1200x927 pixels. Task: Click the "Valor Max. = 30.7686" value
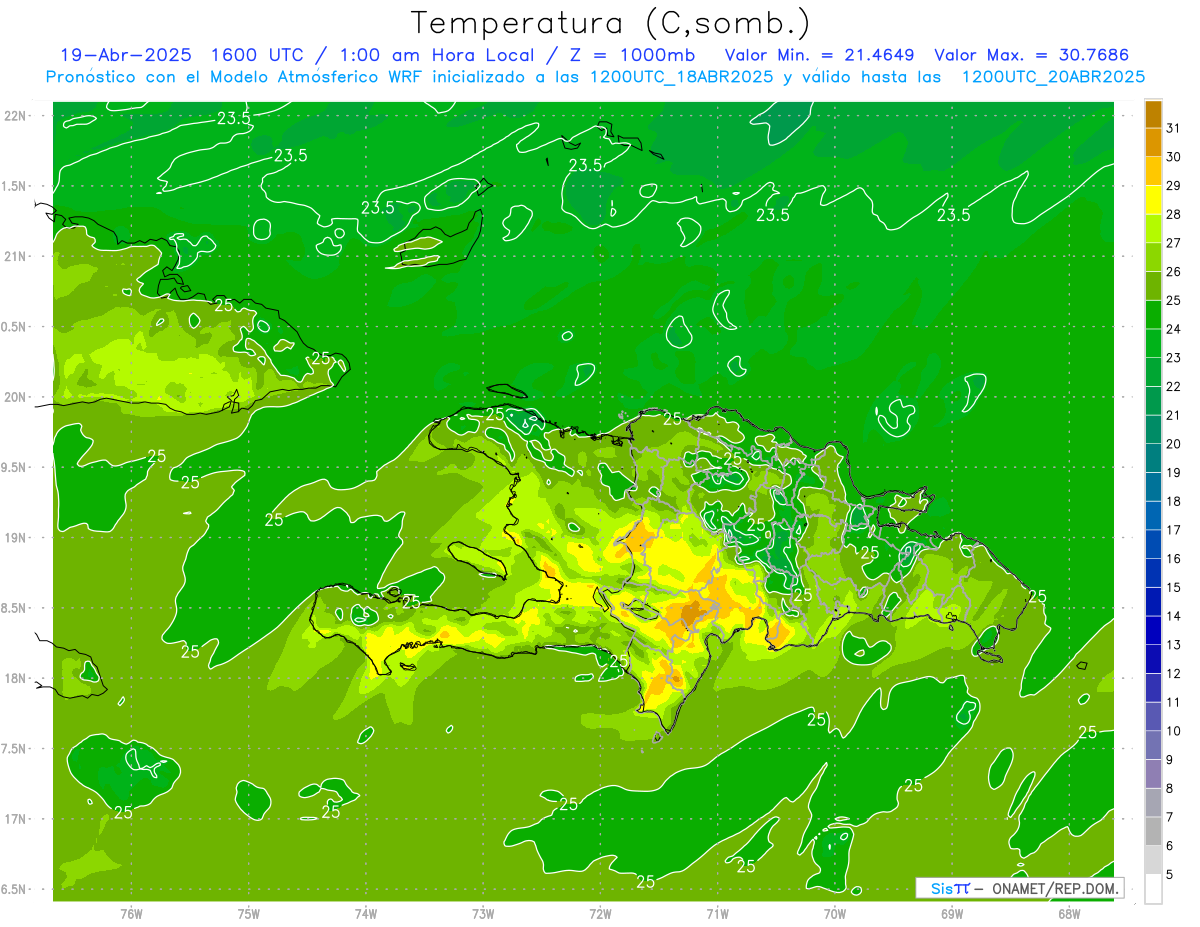(x=1033, y=55)
